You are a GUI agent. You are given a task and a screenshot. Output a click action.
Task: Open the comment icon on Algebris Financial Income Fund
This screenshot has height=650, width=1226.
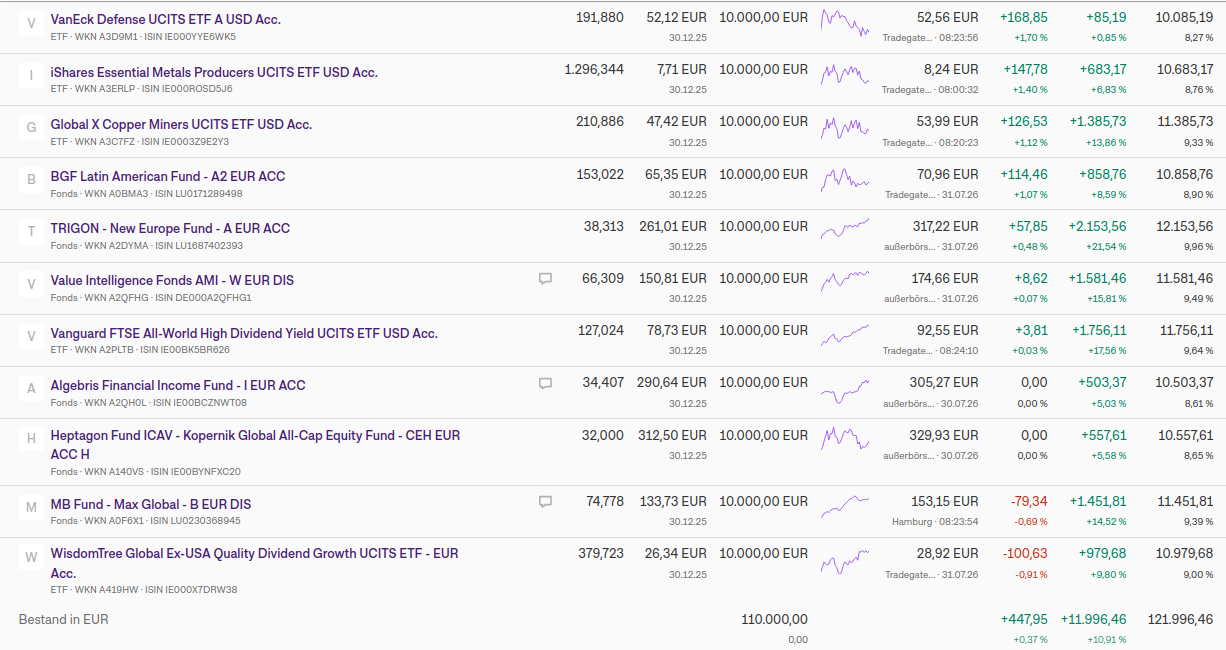point(545,383)
